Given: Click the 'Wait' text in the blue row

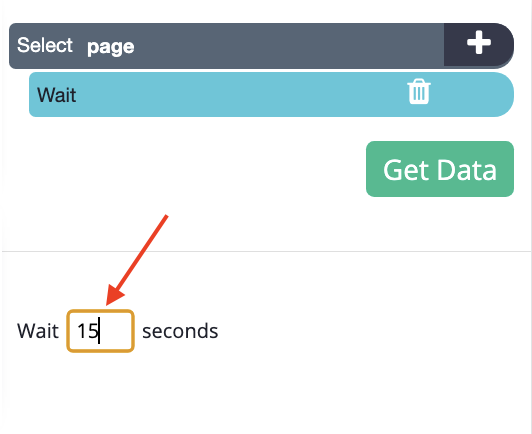Looking at the screenshot, I should click(57, 95).
